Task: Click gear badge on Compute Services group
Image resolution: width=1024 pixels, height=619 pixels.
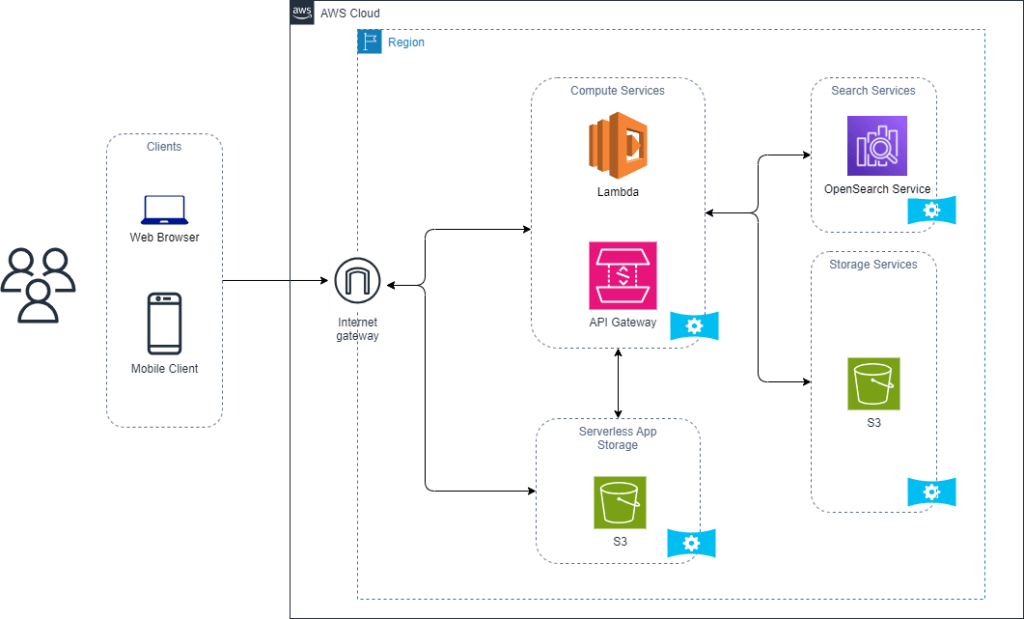Action: pyautogui.click(x=694, y=326)
